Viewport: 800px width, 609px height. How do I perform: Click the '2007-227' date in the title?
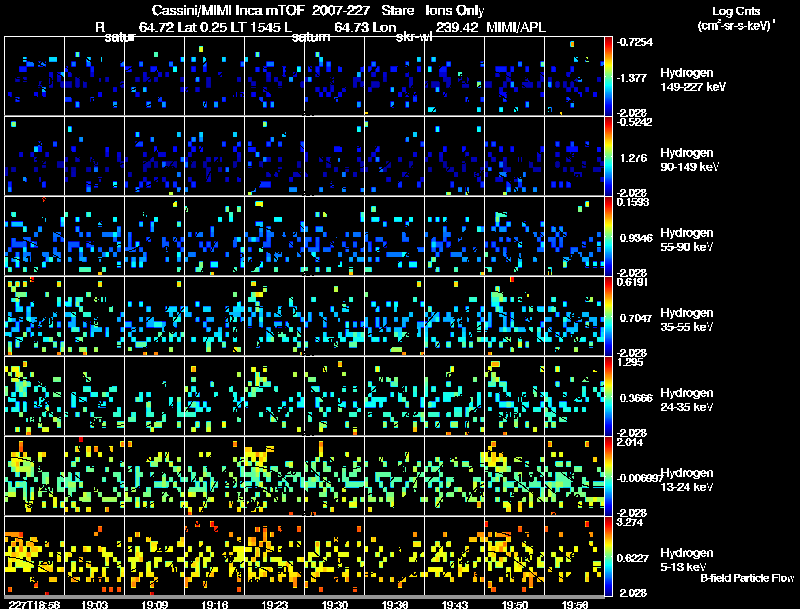340,11
